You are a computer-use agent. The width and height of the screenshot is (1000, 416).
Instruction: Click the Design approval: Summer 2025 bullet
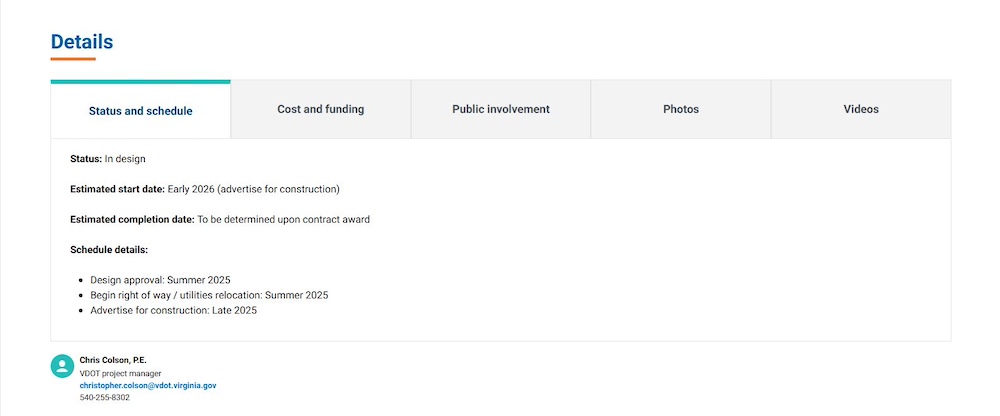pyautogui.click(x=160, y=280)
